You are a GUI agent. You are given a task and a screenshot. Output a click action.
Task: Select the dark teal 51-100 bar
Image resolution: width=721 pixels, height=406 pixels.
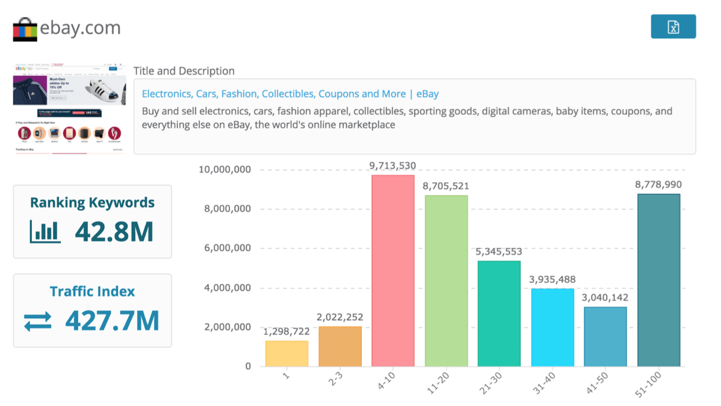point(658,279)
